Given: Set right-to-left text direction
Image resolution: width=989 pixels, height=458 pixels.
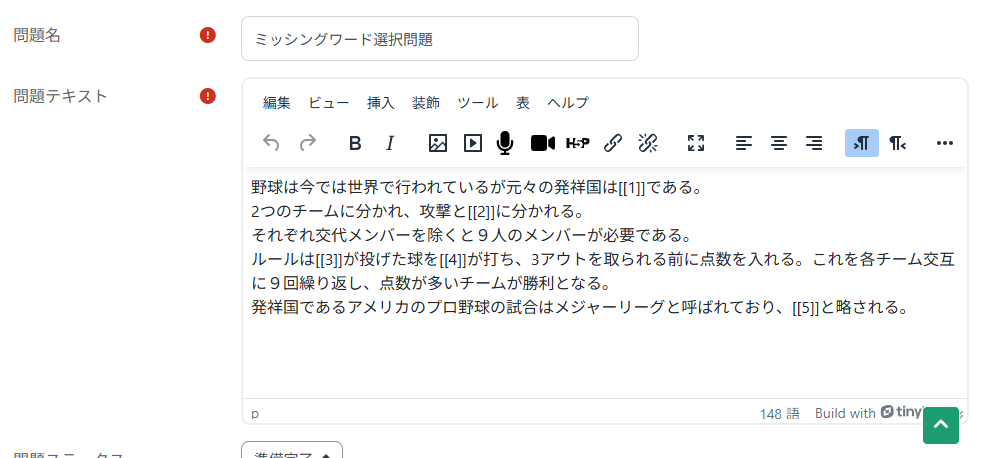Looking at the screenshot, I should coord(898,143).
